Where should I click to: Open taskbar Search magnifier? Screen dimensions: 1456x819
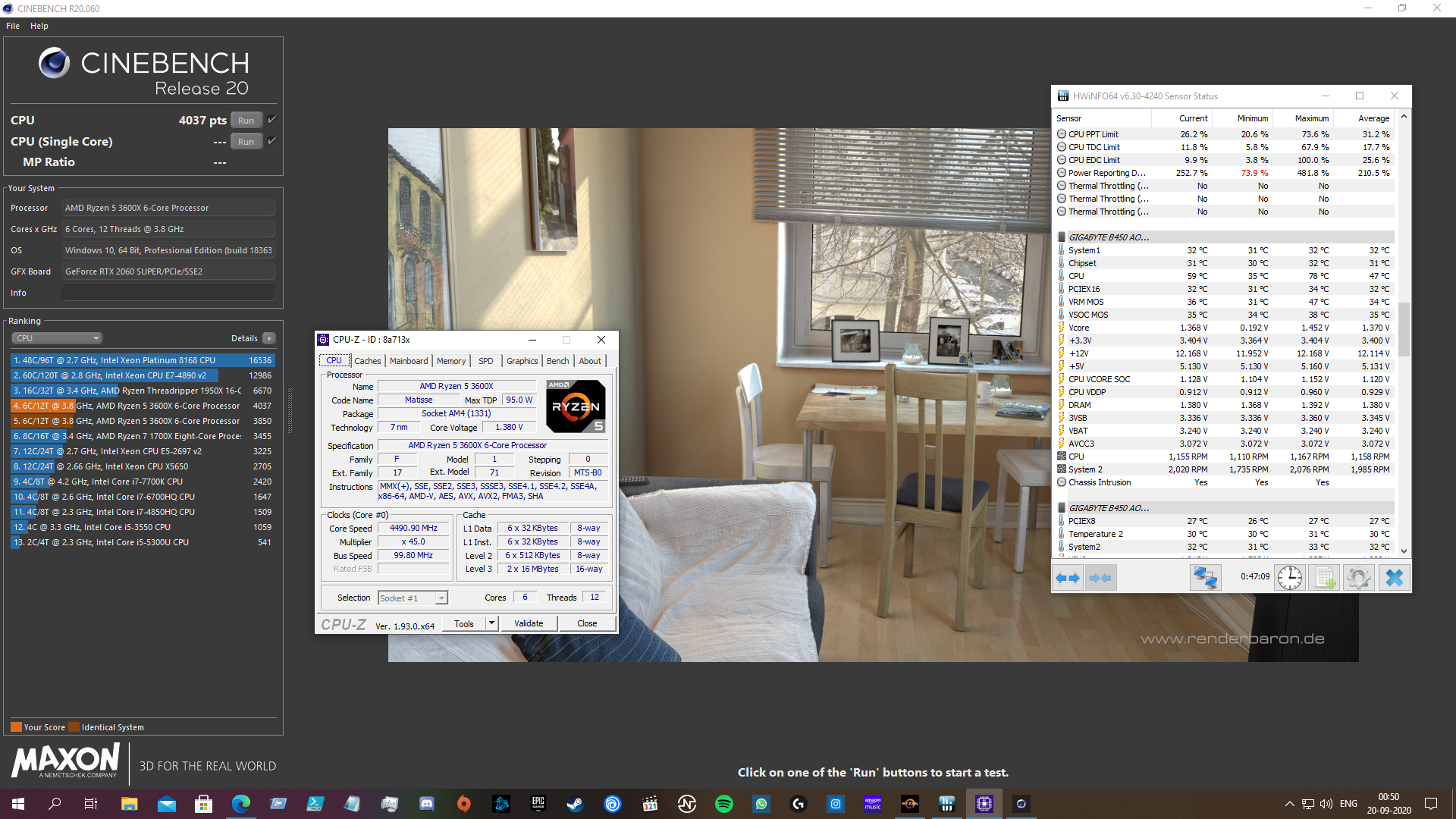pyautogui.click(x=55, y=804)
